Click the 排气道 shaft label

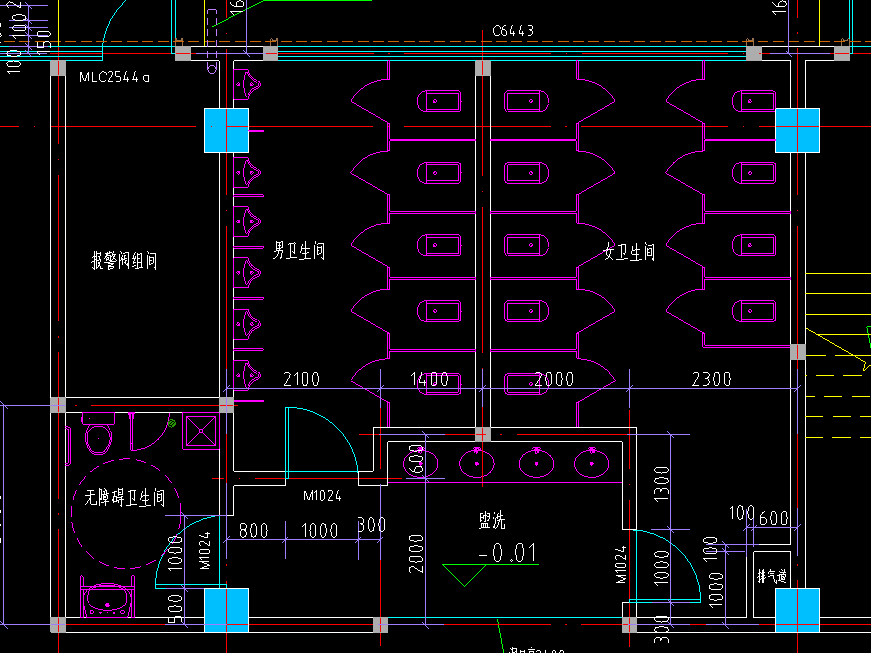pyautogui.click(x=772, y=576)
